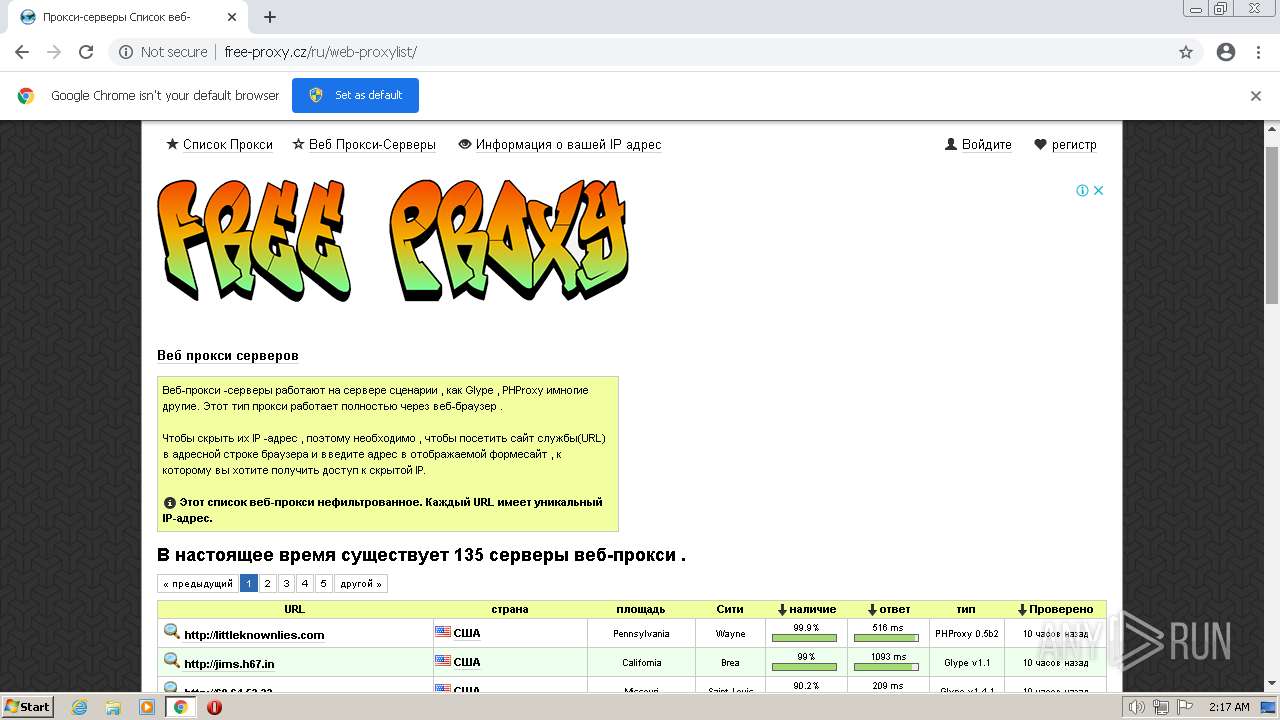Click magnifier icon for littleknownlies.com row
The image size is (1280, 720).
172,632
